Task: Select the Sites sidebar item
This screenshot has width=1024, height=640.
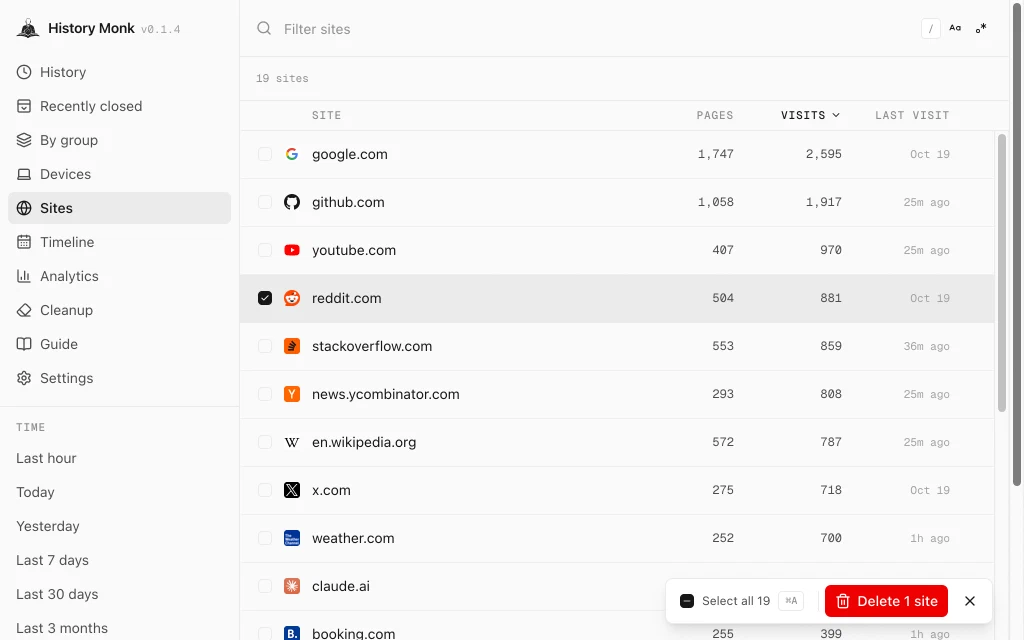Action: click(120, 208)
